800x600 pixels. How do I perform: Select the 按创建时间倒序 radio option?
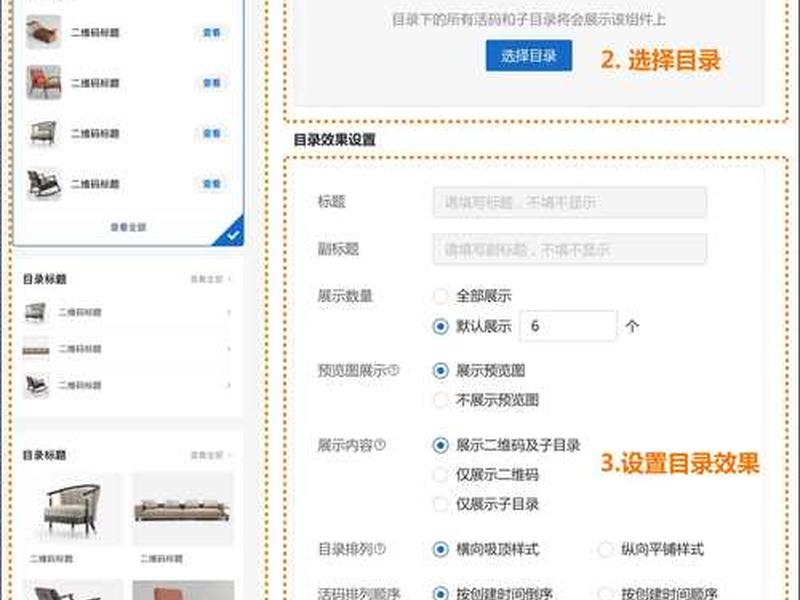coord(440,593)
